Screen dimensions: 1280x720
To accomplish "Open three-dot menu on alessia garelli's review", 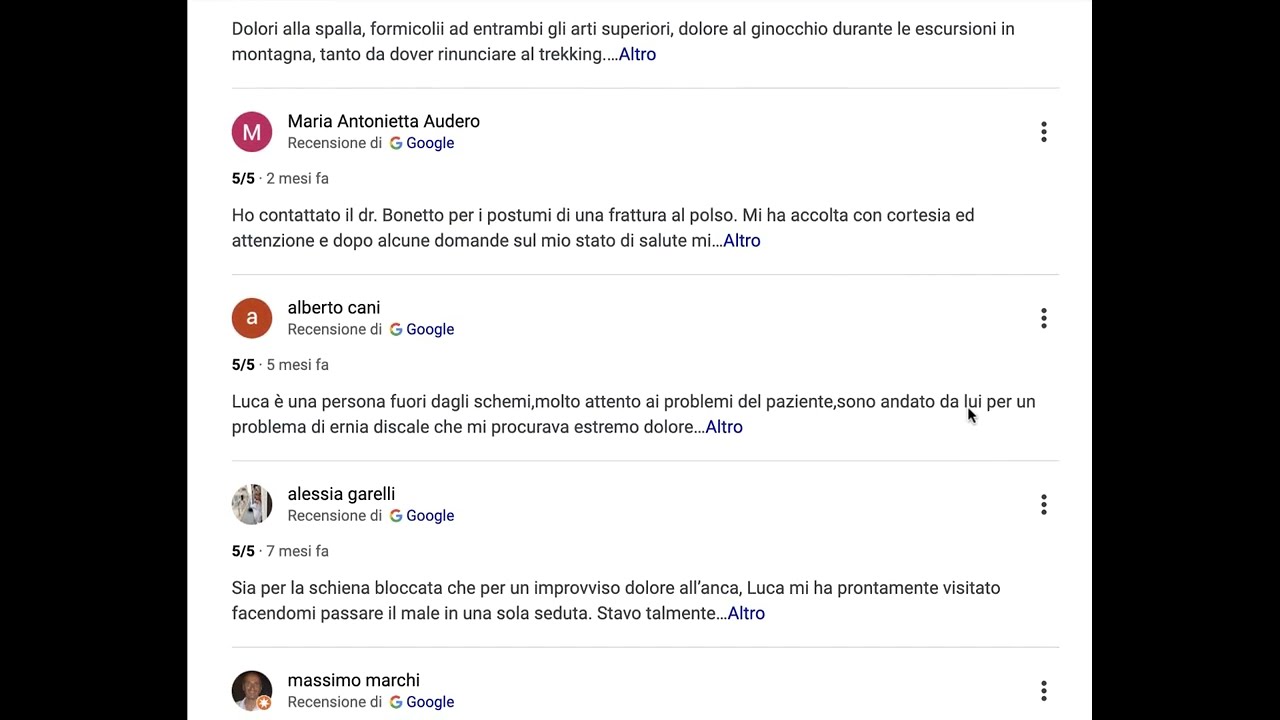I will tap(1043, 505).
